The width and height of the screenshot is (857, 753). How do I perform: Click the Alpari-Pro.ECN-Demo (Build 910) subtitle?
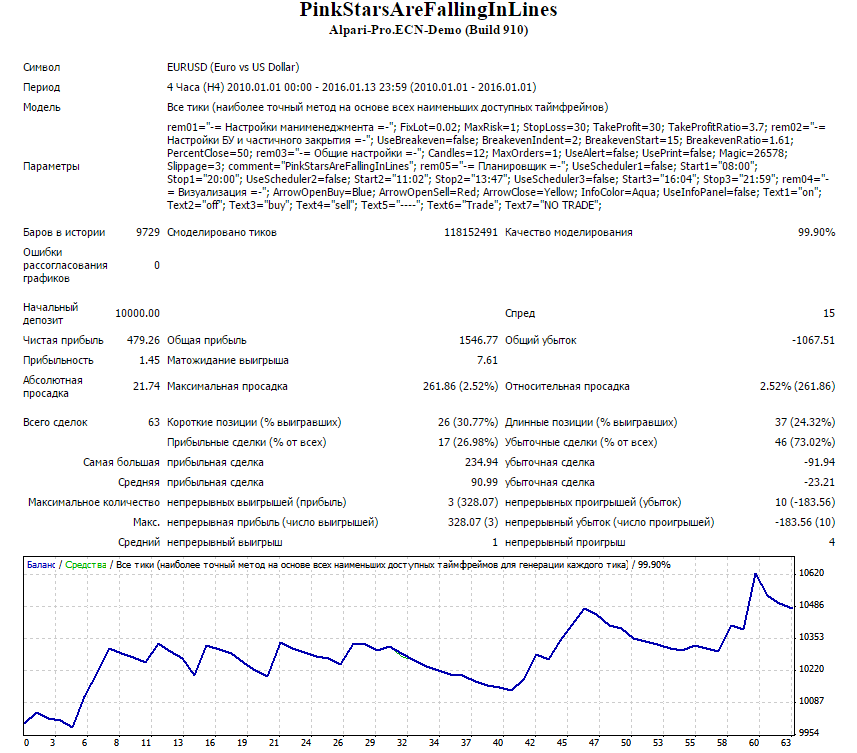(x=428, y=30)
